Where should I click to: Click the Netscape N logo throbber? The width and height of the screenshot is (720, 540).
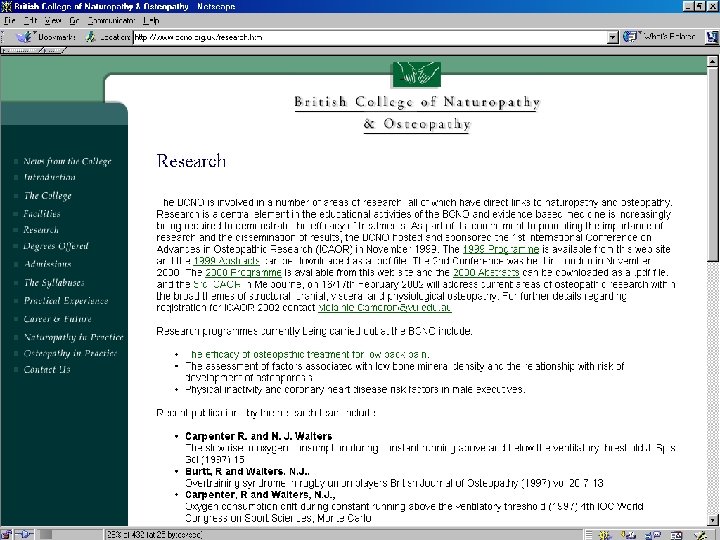pyautogui.click(x=712, y=37)
